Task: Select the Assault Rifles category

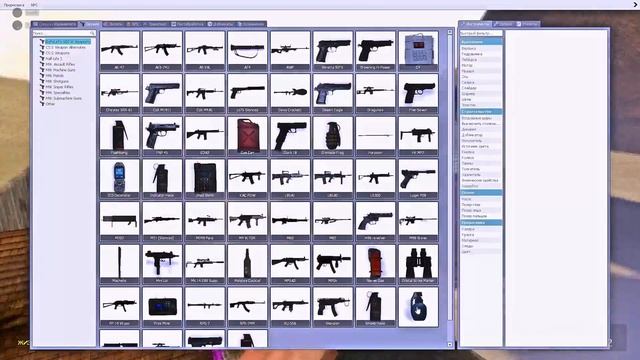Action: coord(60,64)
